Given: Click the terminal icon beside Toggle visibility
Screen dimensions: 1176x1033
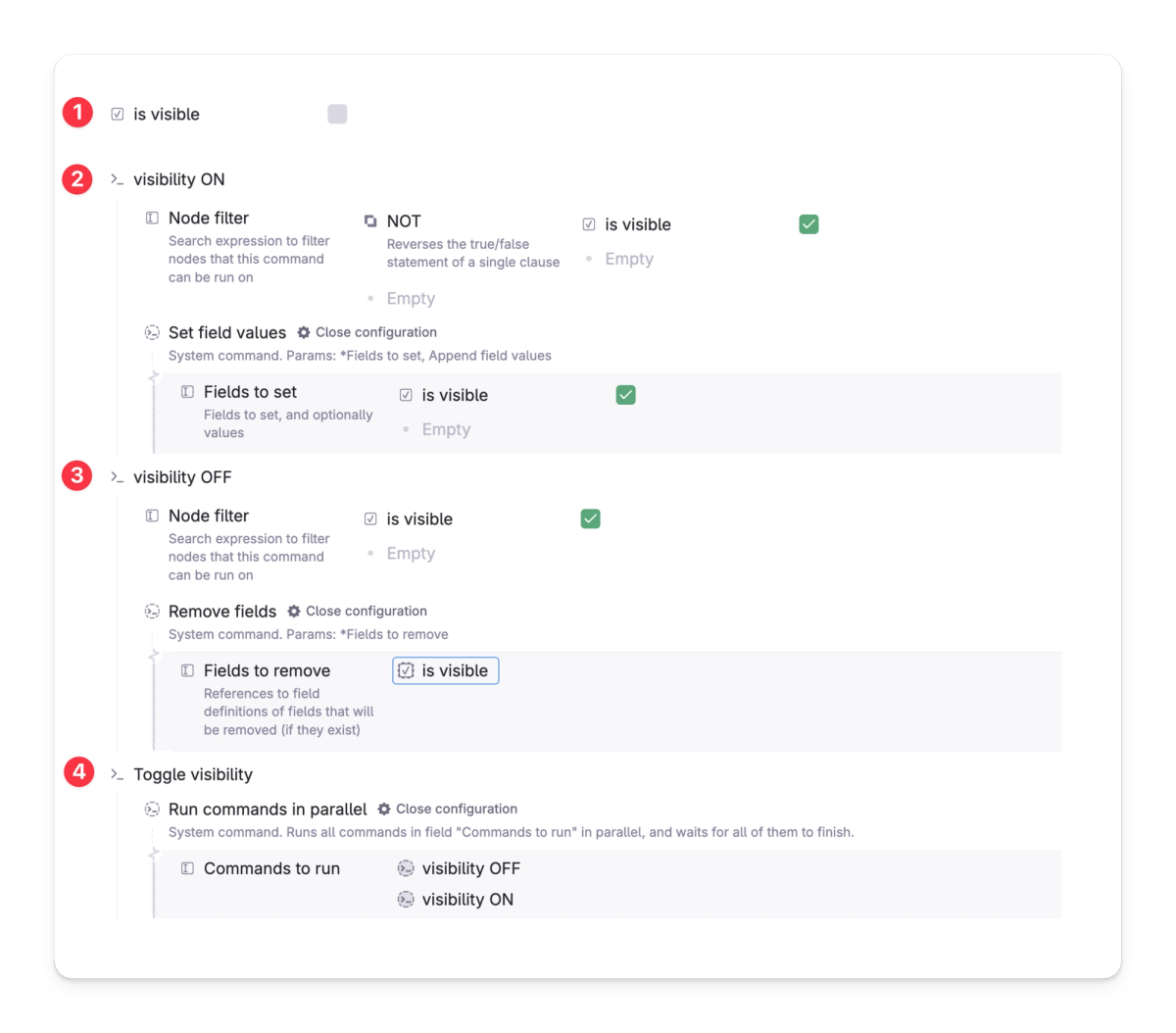Looking at the screenshot, I should tap(116, 773).
